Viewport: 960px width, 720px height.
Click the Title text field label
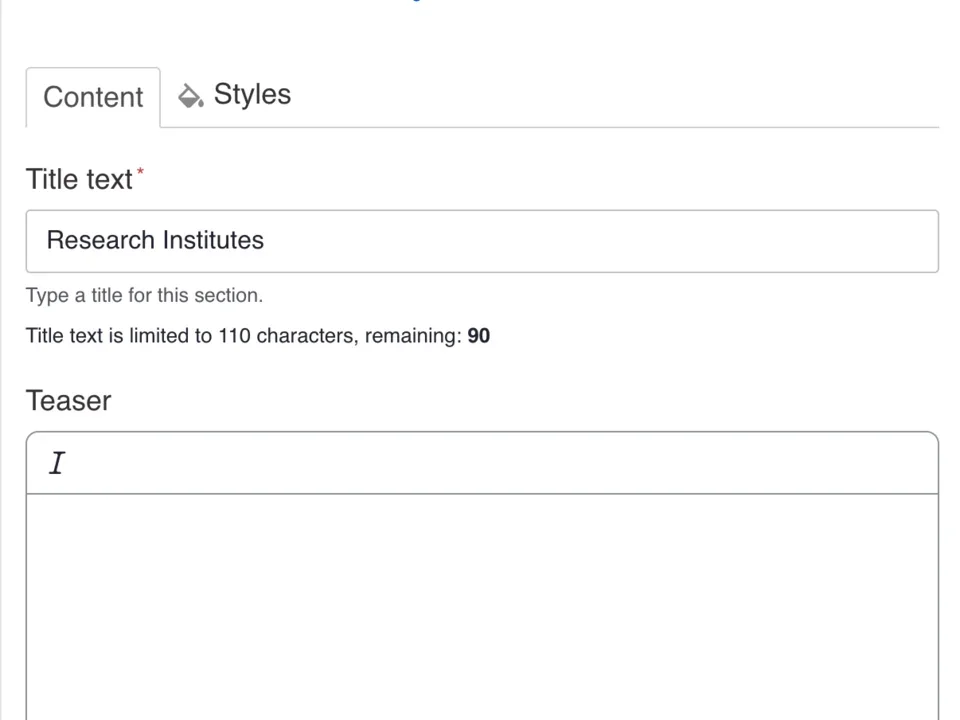tap(79, 179)
